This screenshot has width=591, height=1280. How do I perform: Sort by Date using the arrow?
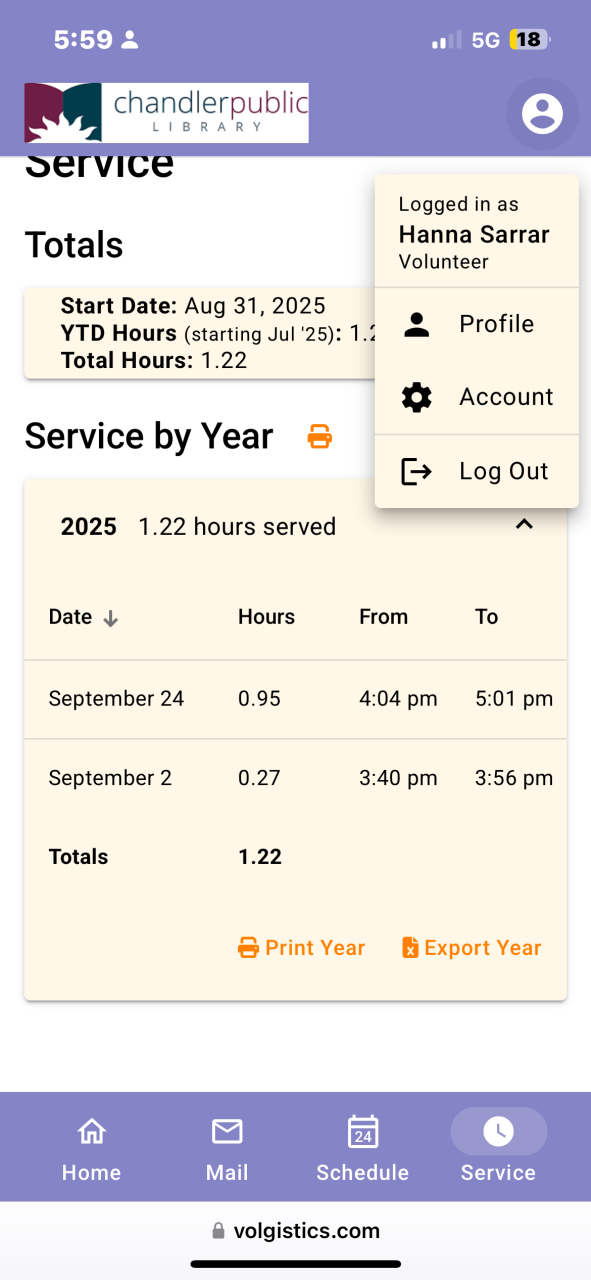coord(111,618)
